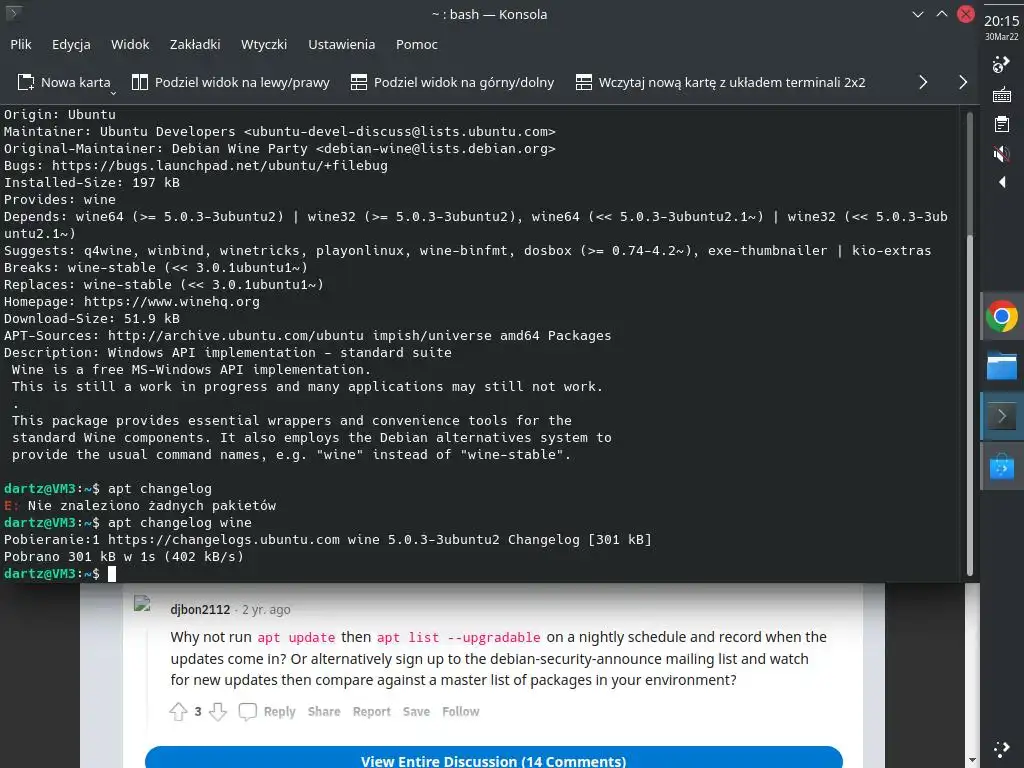Image resolution: width=1024 pixels, height=768 pixels.
Task: Click djbon2112 avatar in browser comment
Action: pos(142,604)
